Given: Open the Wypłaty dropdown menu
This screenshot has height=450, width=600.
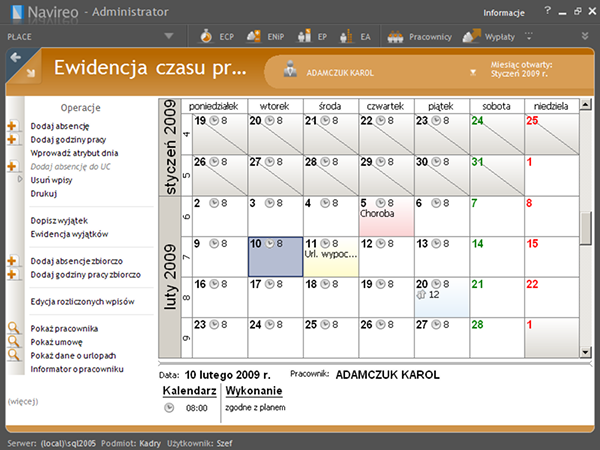Looking at the screenshot, I should coord(524,37).
